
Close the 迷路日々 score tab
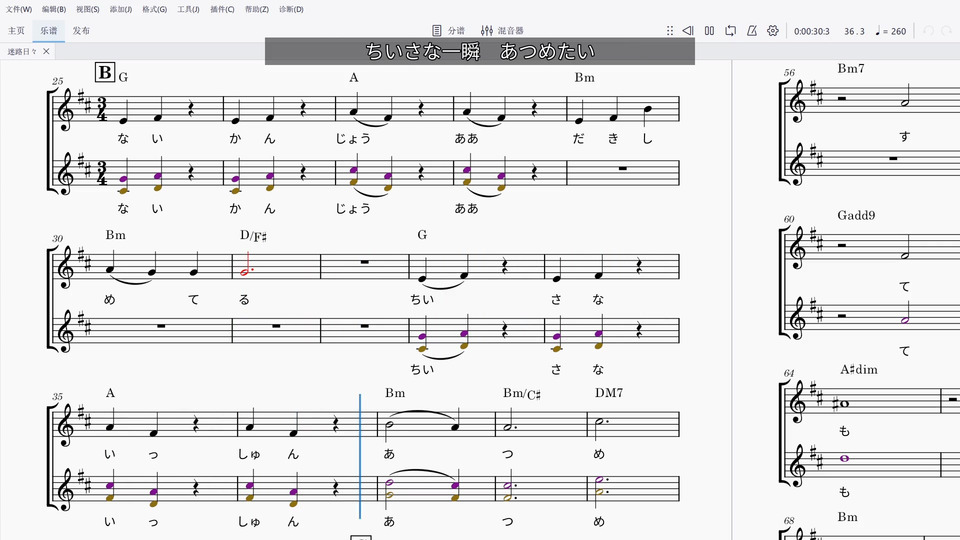pos(46,51)
